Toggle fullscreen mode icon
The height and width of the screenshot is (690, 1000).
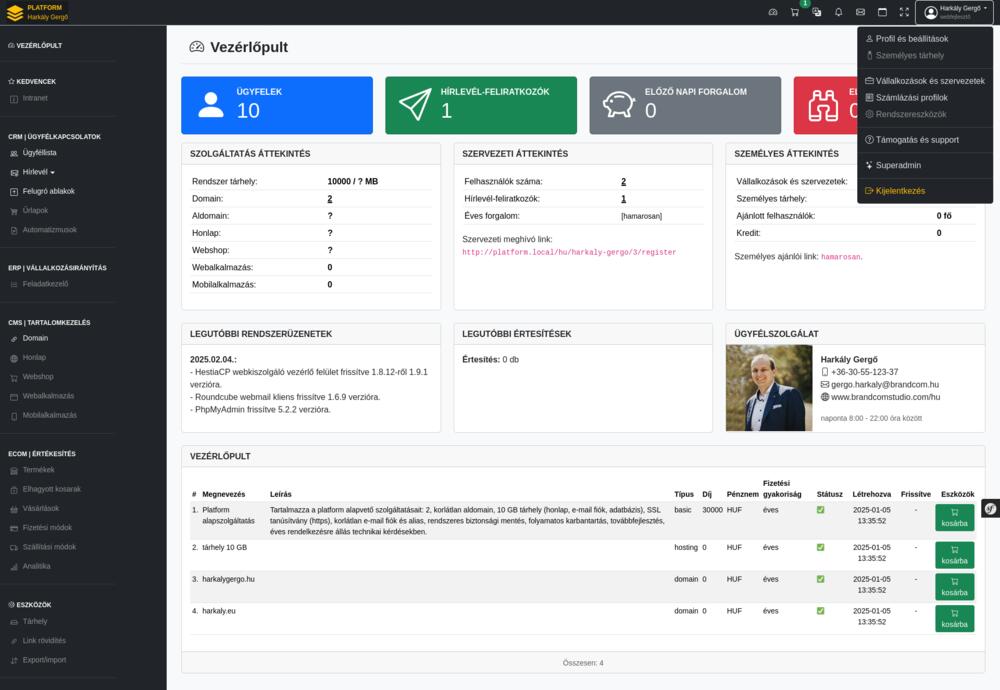pyautogui.click(x=904, y=12)
